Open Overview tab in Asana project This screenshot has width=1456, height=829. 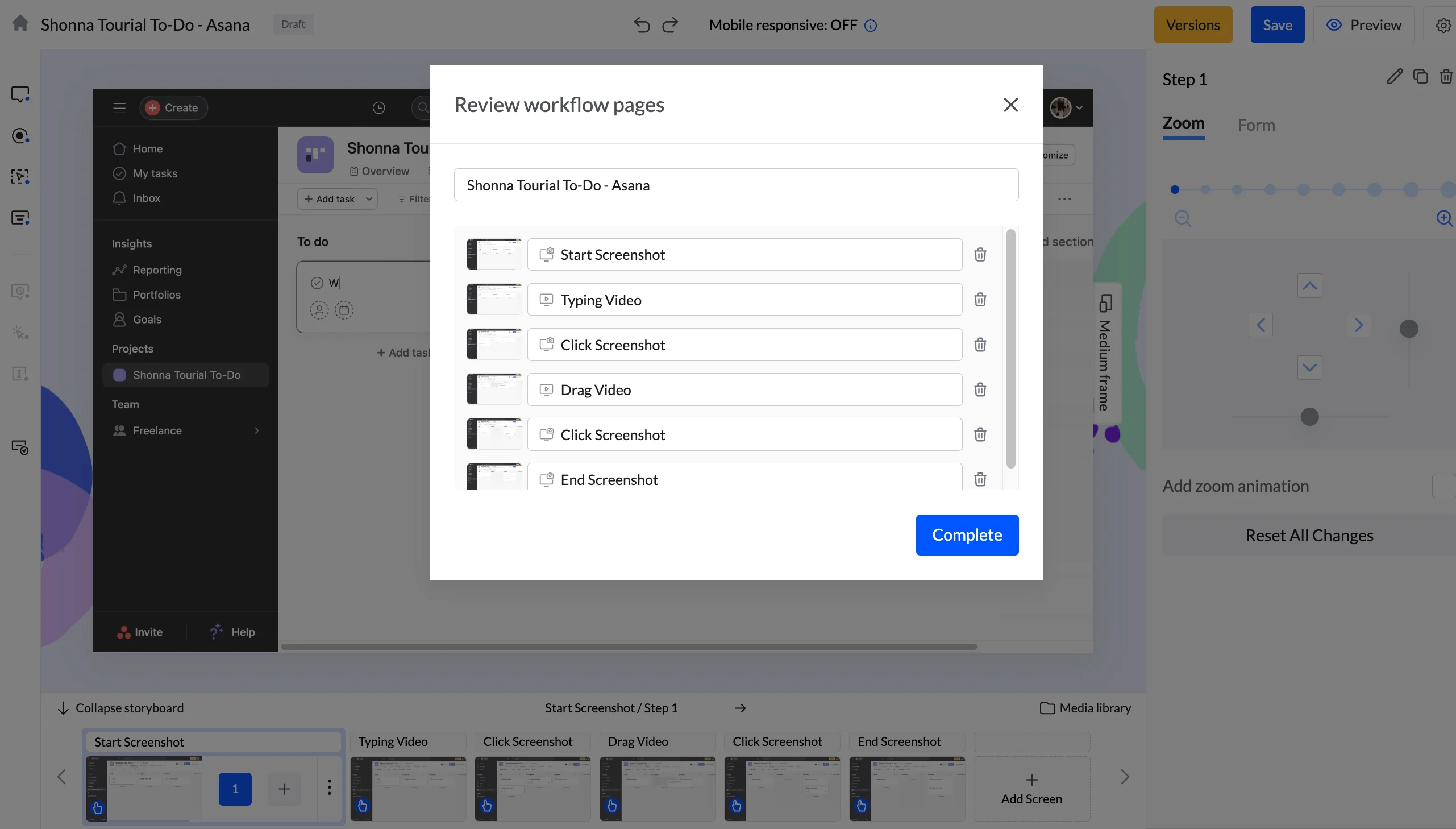(380, 171)
